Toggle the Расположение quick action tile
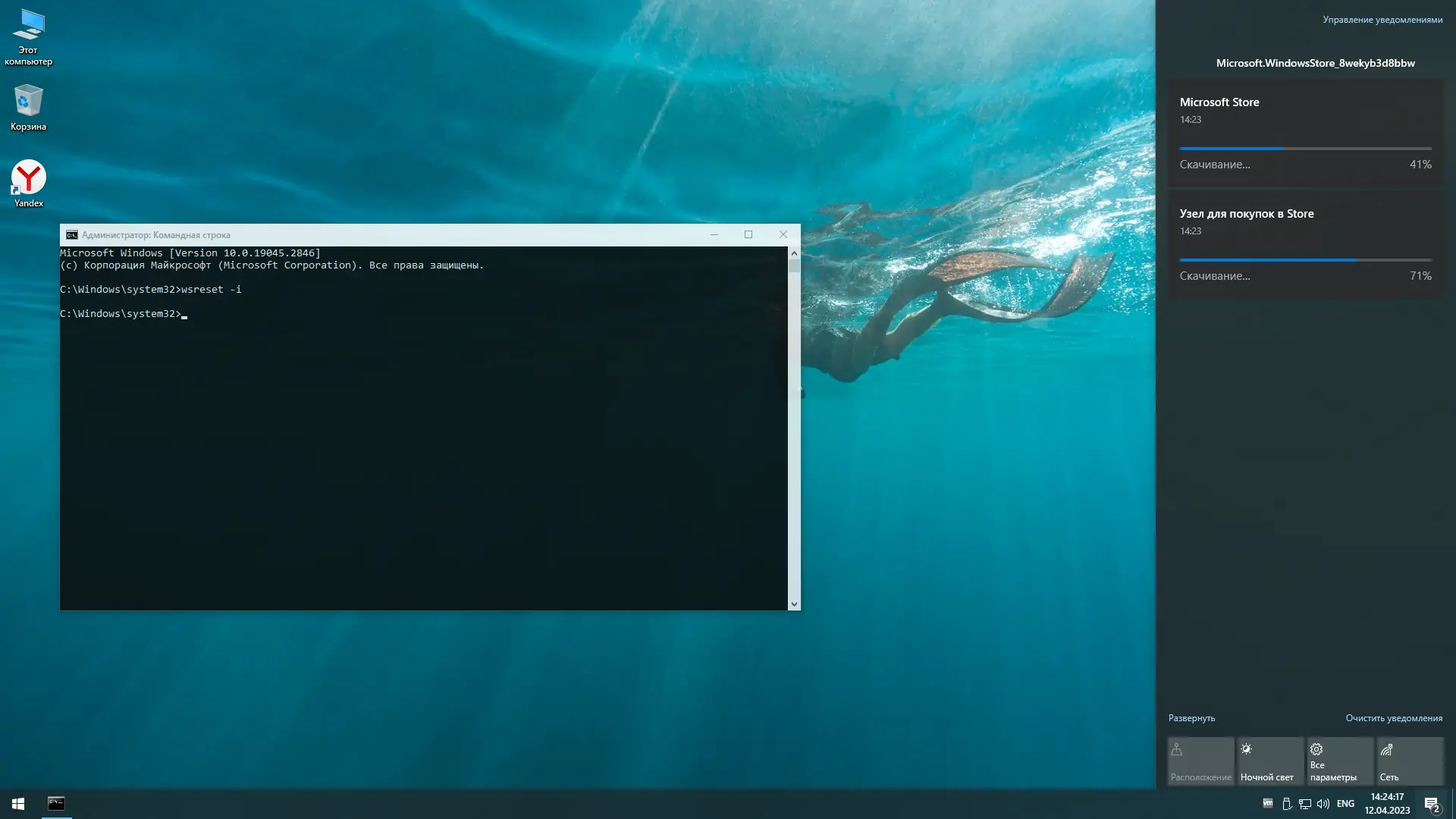The width and height of the screenshot is (1456, 819). (1200, 761)
